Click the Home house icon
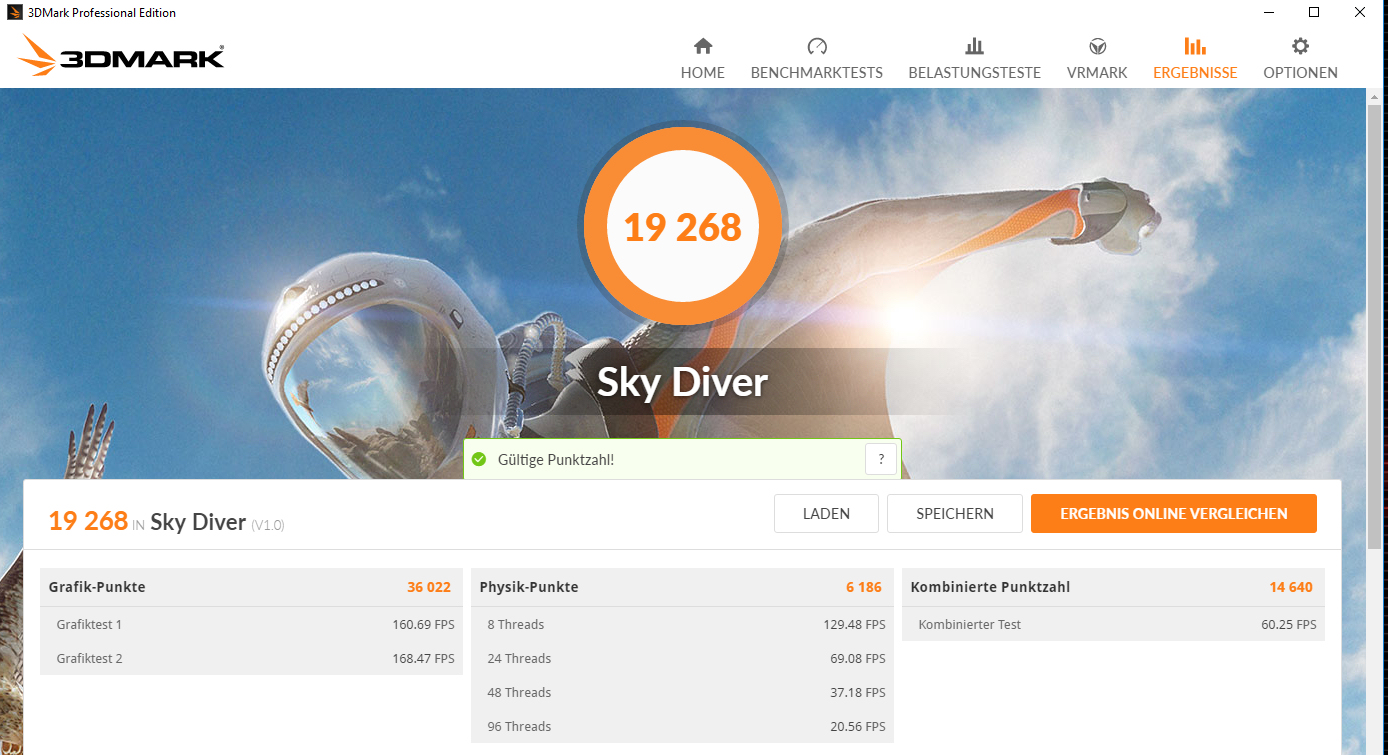The image size is (1388, 755). (703, 46)
